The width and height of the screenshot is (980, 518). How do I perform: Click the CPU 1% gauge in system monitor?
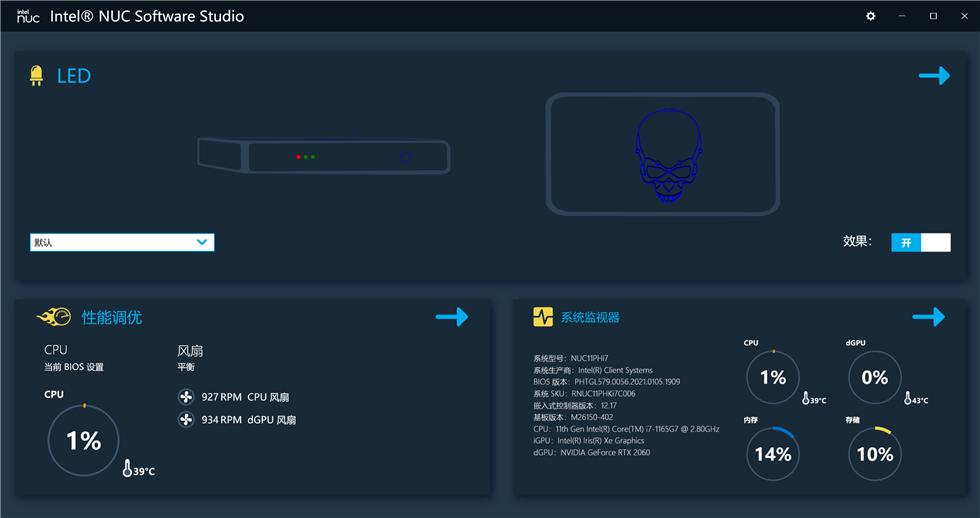point(773,377)
